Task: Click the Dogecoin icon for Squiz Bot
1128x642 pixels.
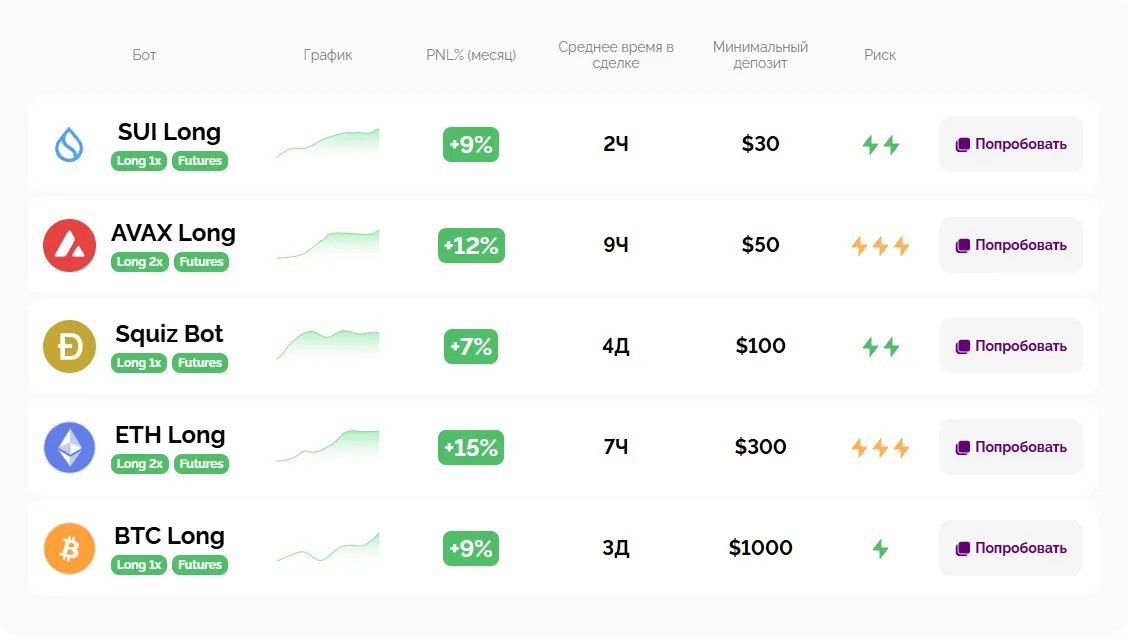Action: click(69, 347)
